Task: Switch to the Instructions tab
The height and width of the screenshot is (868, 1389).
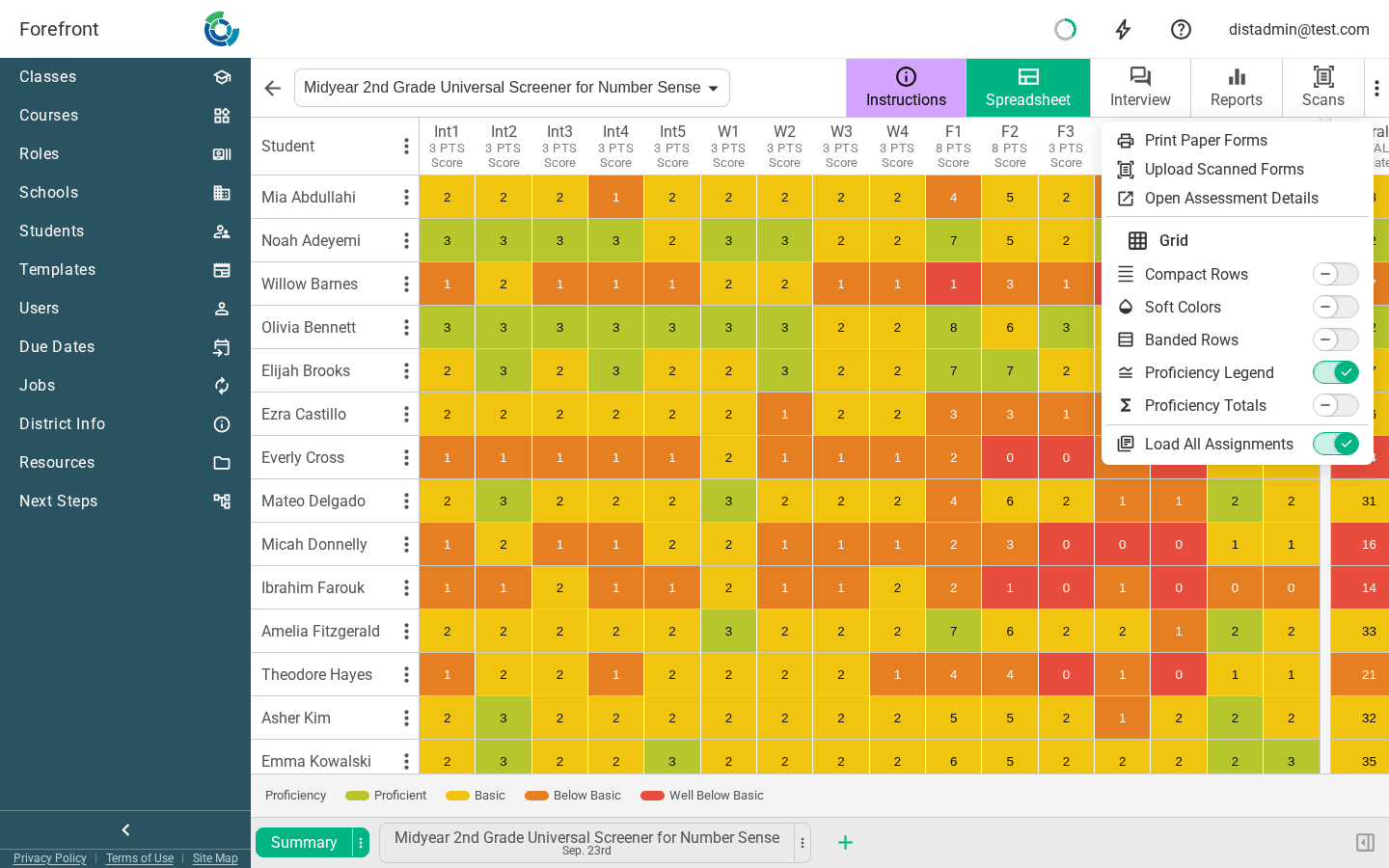Action: point(906,88)
